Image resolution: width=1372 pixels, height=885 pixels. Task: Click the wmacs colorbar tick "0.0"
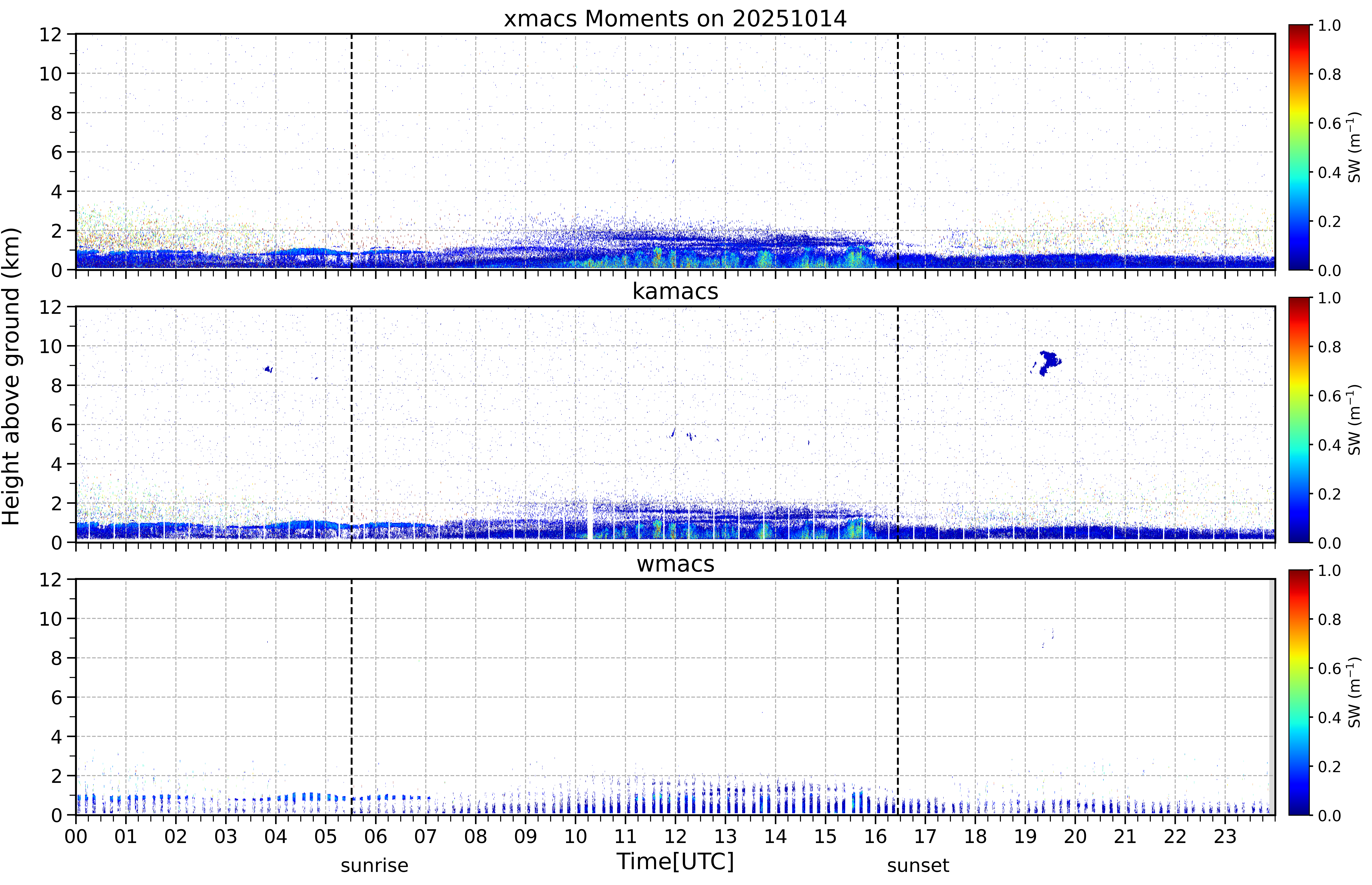(x=1329, y=815)
